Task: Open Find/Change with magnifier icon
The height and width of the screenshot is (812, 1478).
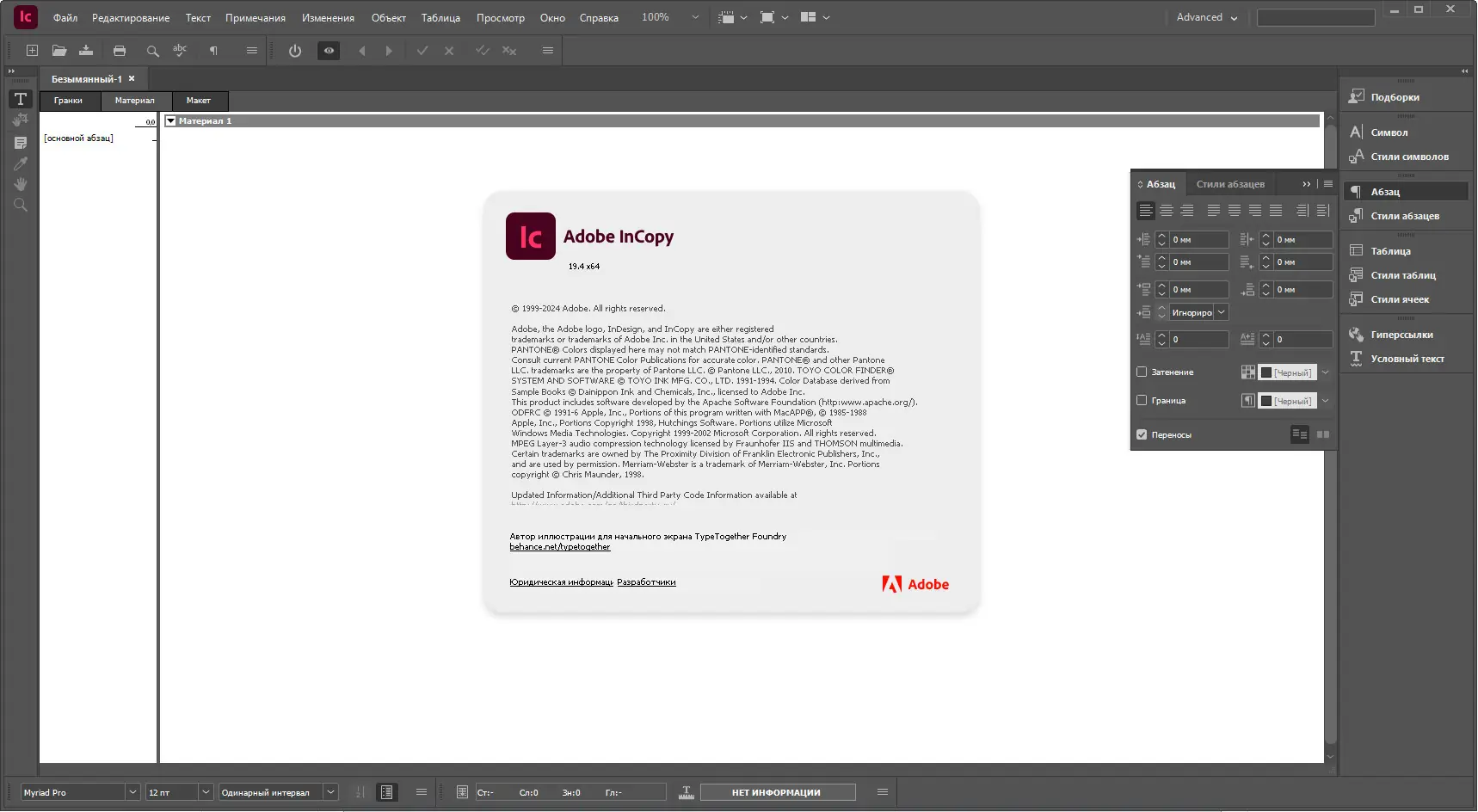Action: click(x=152, y=51)
